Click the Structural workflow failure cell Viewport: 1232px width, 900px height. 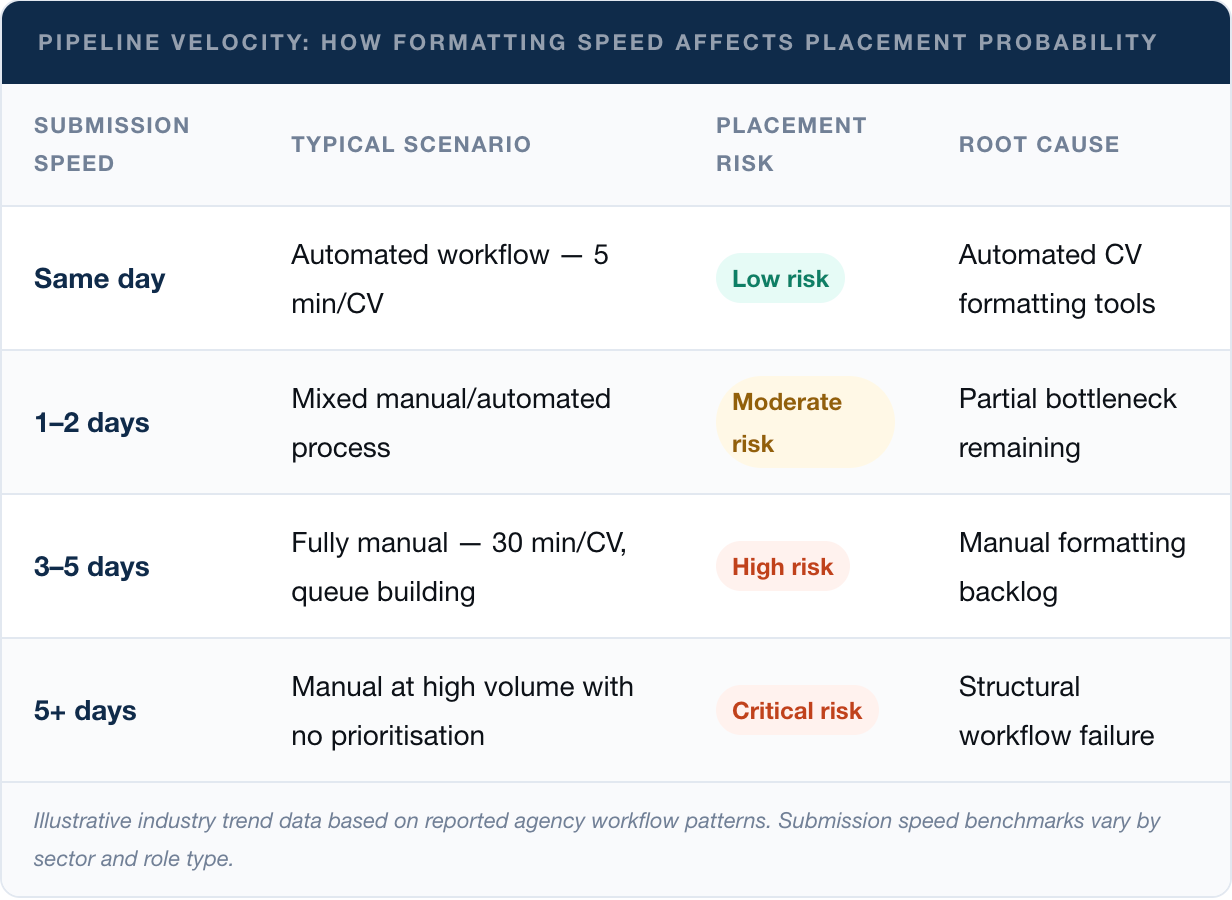(x=1056, y=711)
